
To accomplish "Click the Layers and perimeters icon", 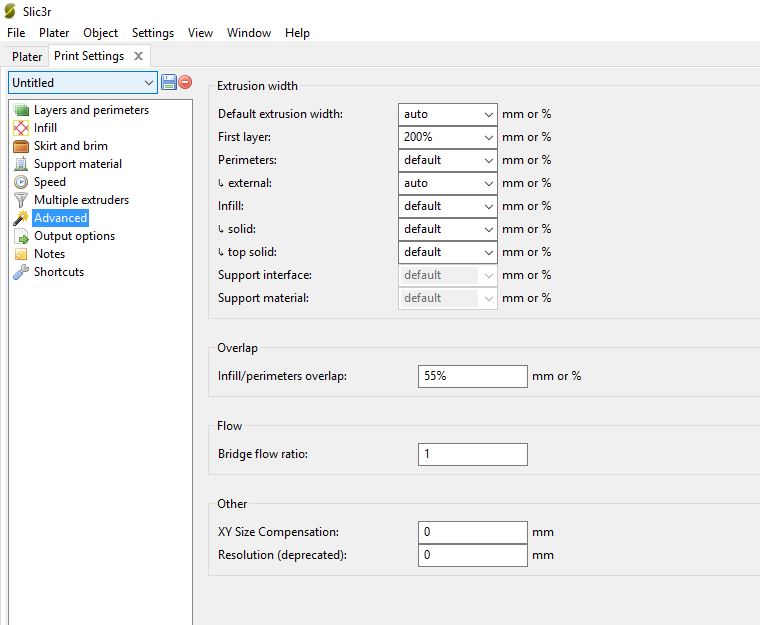I will click(21, 110).
